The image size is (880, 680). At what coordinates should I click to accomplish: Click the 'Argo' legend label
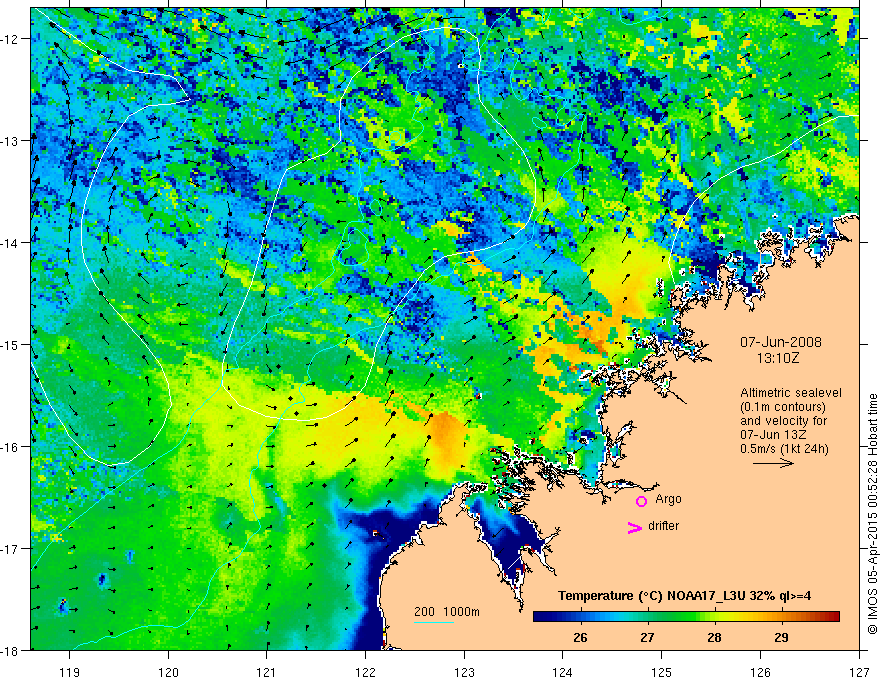(x=668, y=499)
